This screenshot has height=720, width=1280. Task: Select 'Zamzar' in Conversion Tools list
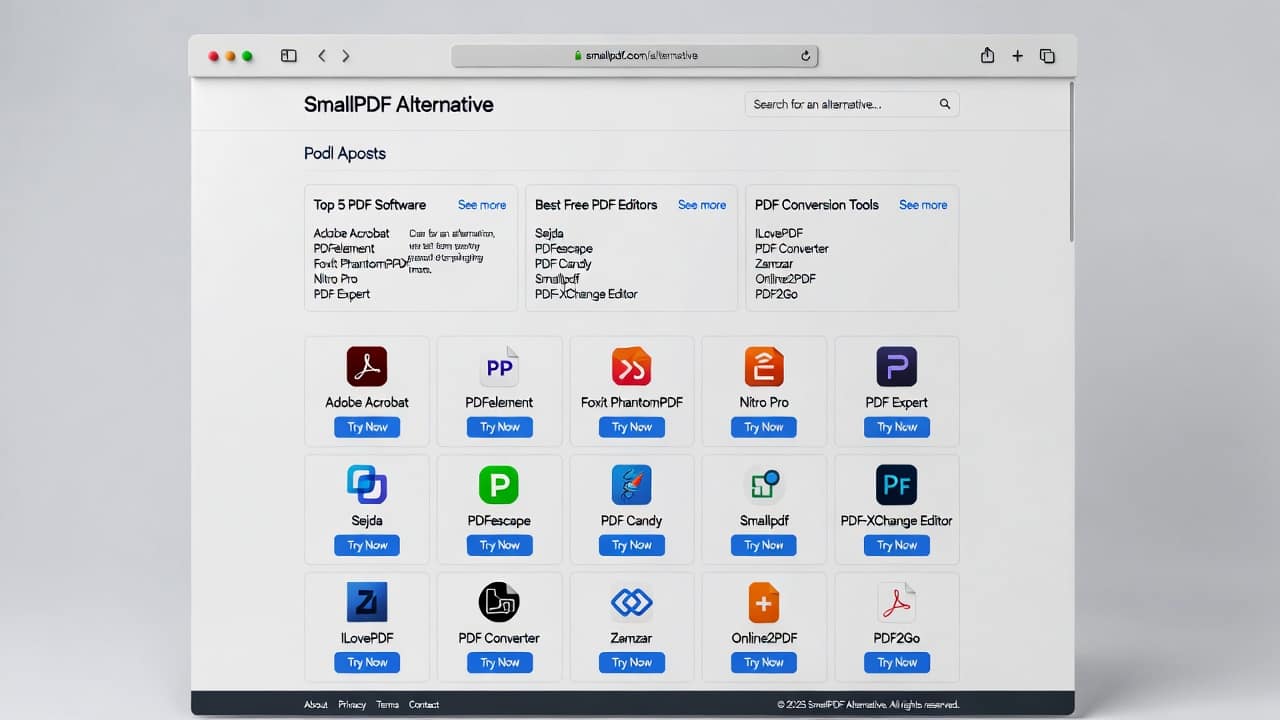coord(775,264)
